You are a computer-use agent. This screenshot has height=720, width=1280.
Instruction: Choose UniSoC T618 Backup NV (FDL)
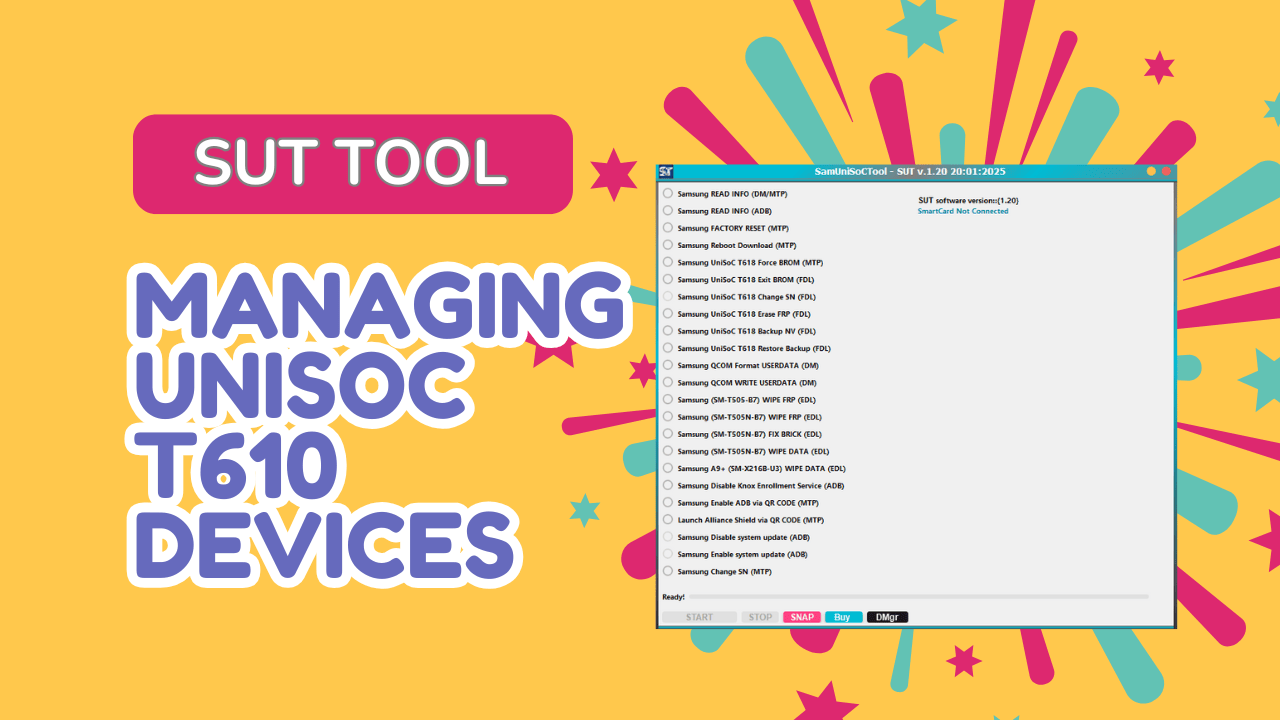pos(668,331)
